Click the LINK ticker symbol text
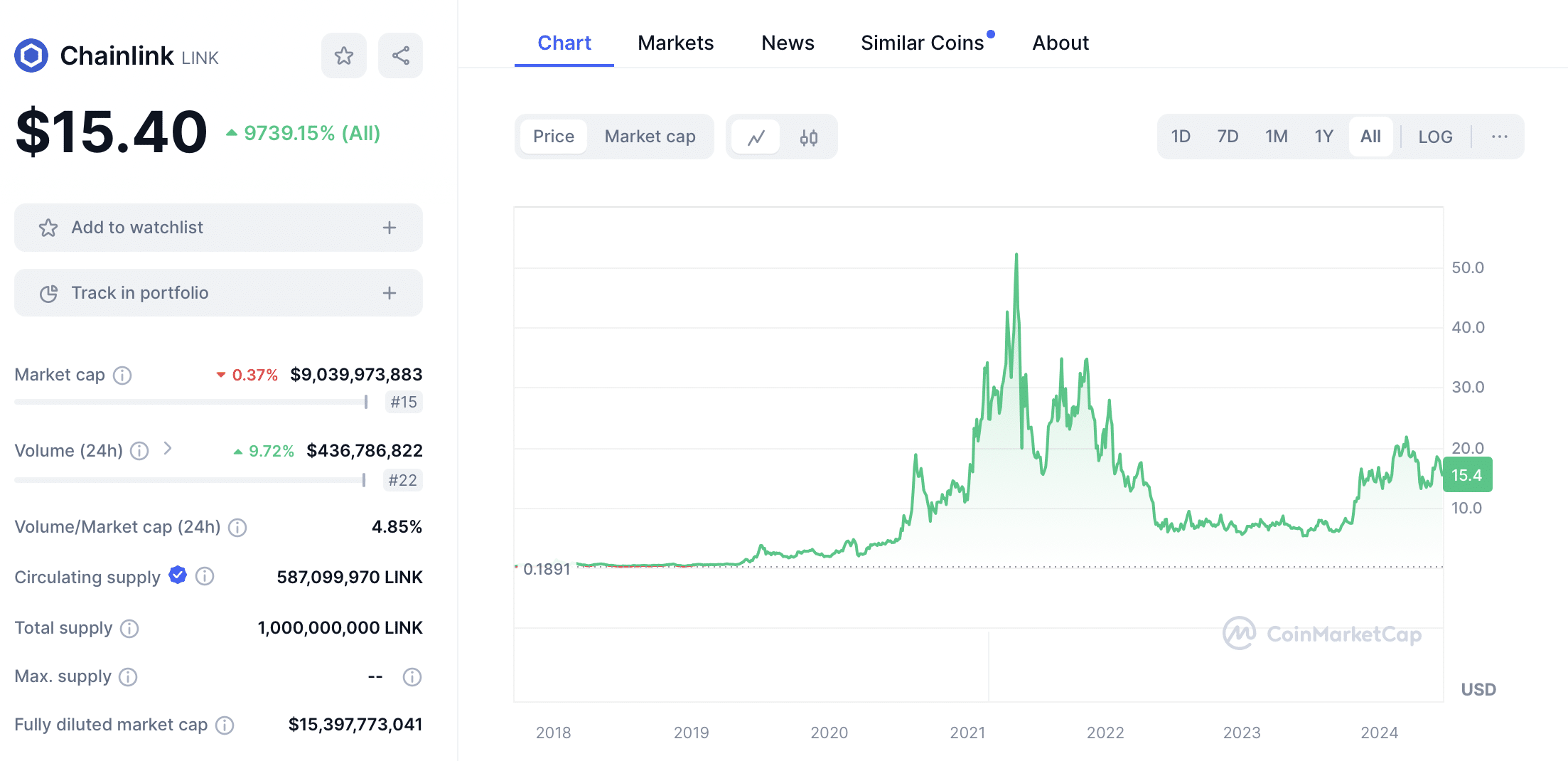The width and height of the screenshot is (1568, 761). (x=200, y=58)
